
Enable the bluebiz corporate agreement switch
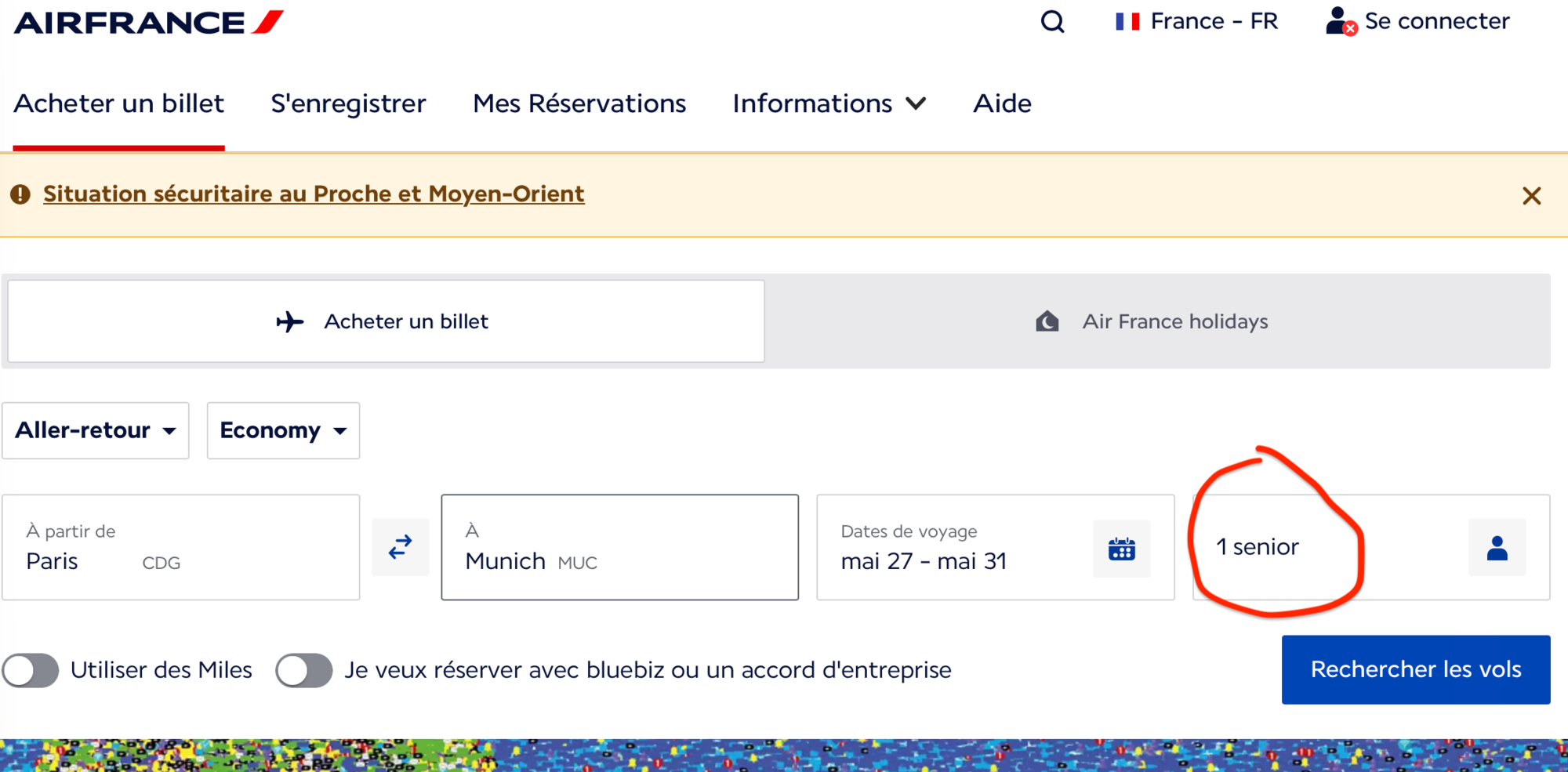(x=304, y=670)
